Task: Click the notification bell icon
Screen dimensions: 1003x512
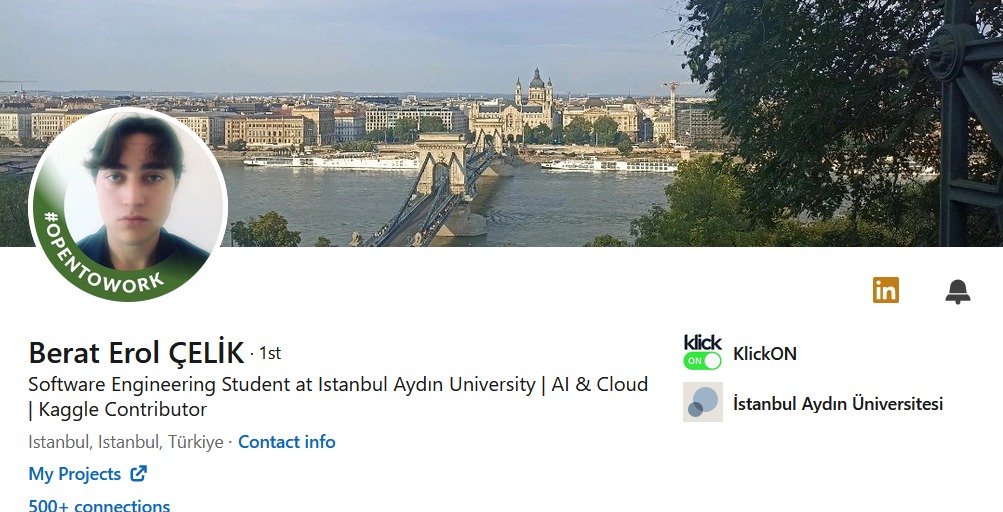Action: pos(957,291)
